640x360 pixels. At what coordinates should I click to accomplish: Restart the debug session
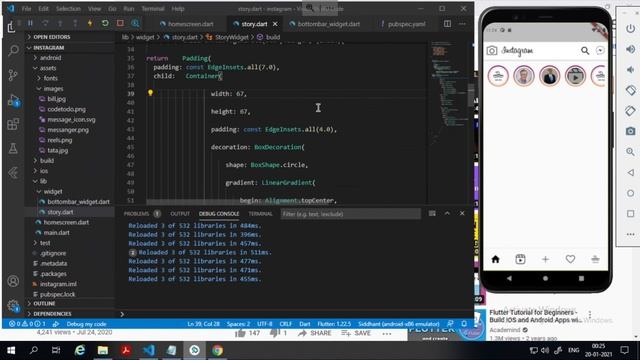click(x=105, y=23)
